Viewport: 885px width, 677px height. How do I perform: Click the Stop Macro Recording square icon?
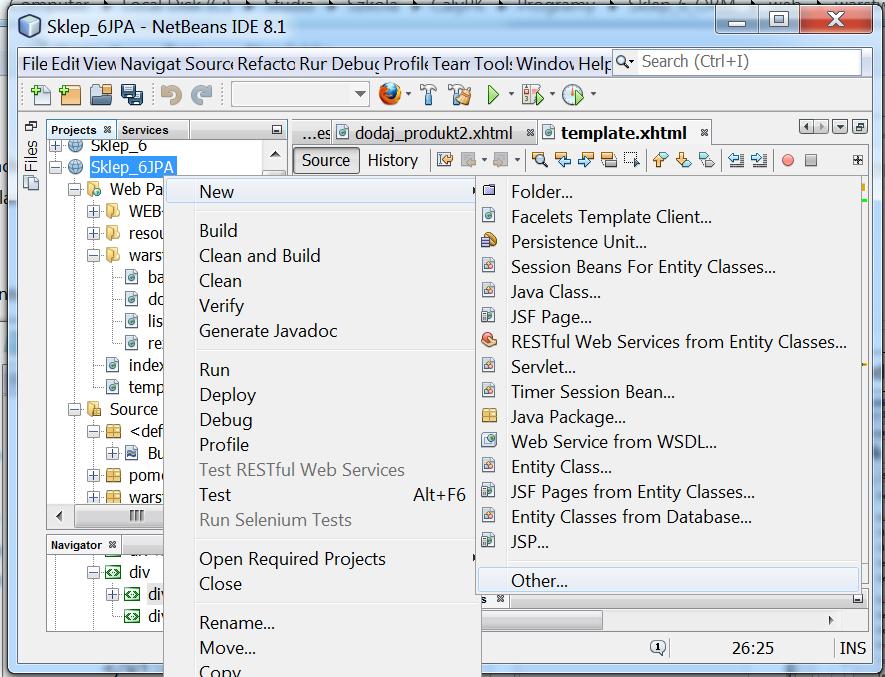pos(811,160)
